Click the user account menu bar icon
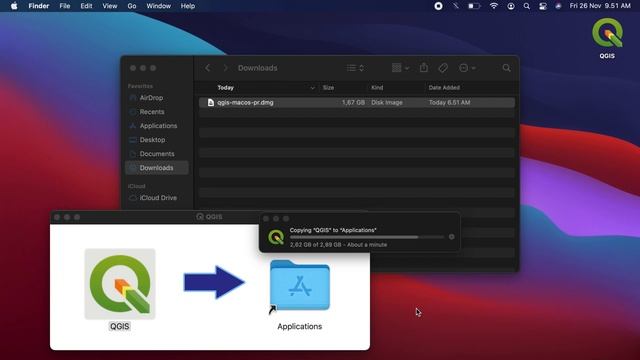The image size is (640, 360). coord(511,6)
